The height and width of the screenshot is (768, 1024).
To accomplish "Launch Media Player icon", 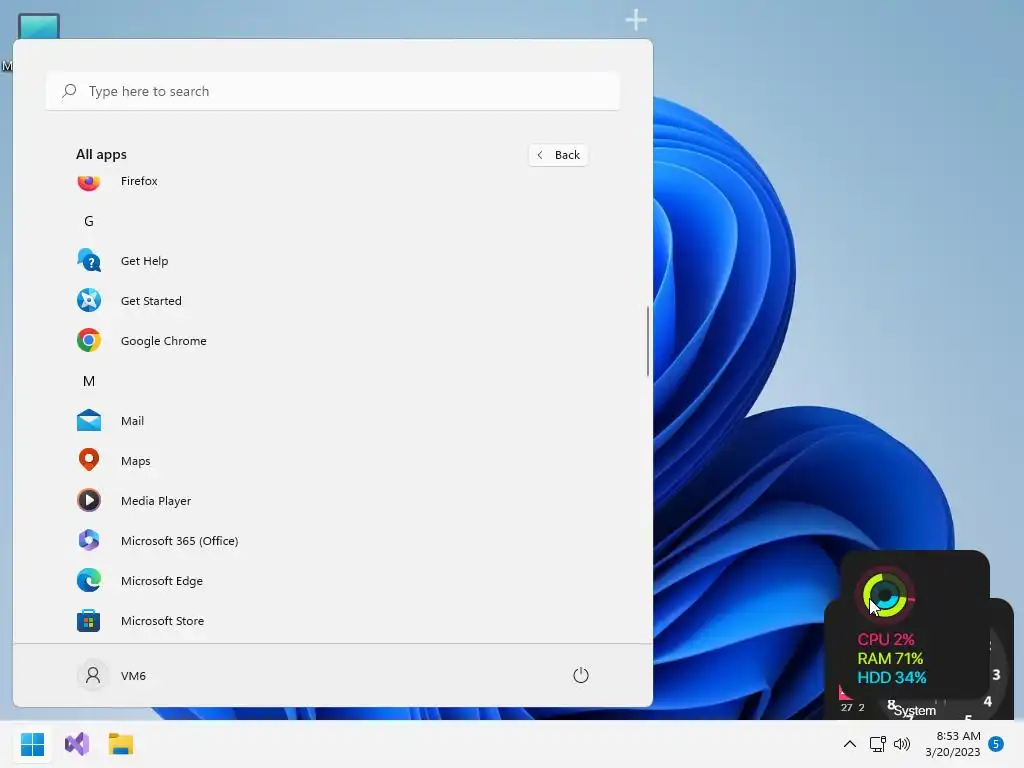I will (89, 500).
